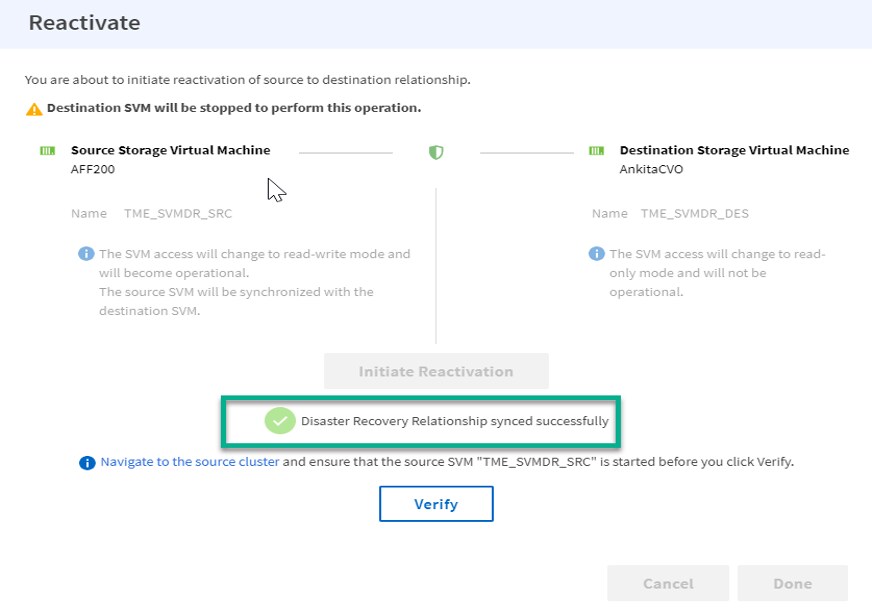Screen dimensions: 872x612
Task: Click the blue info icon before Navigate link
Action: pos(87,463)
